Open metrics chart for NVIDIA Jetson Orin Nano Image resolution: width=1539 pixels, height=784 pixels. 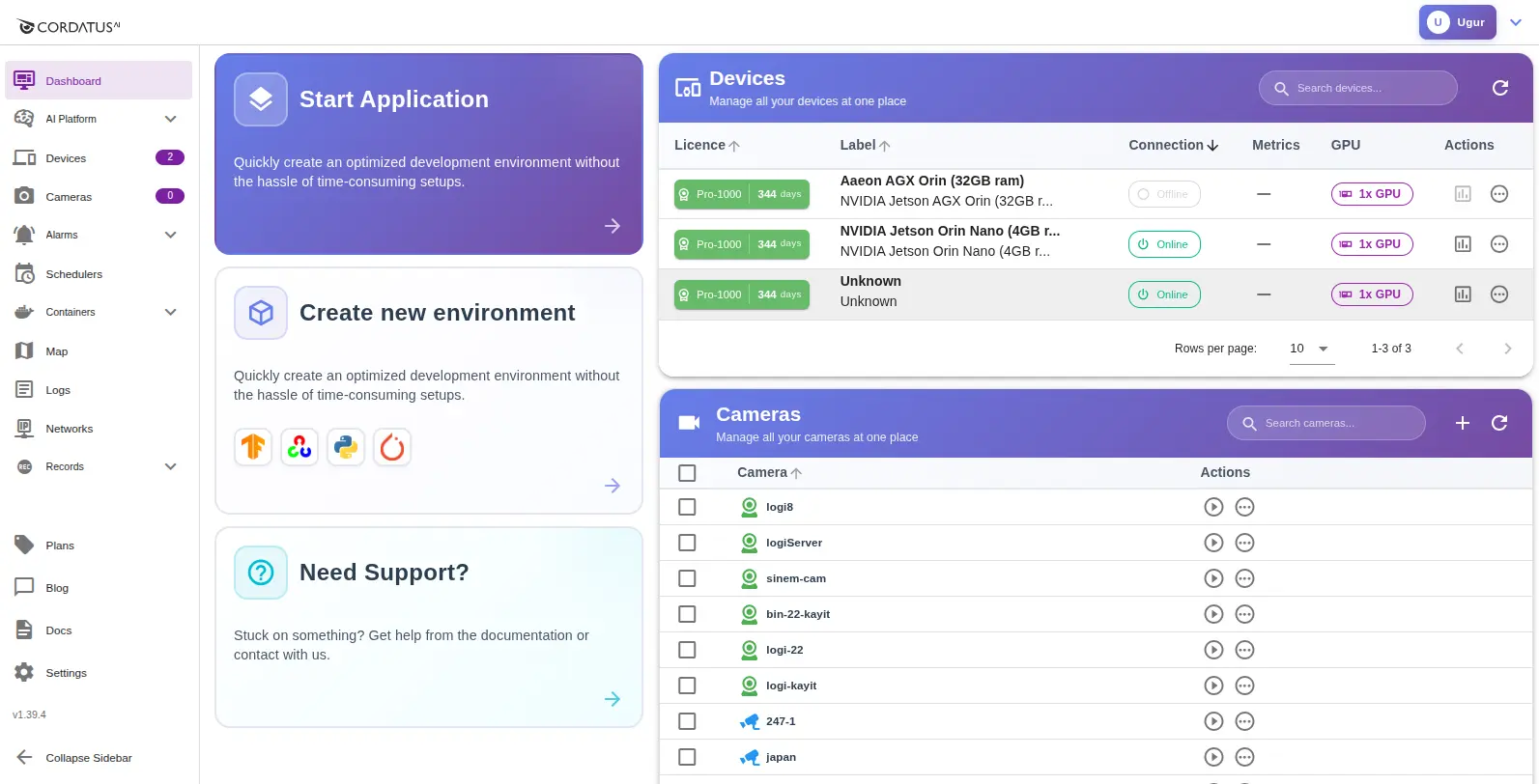click(1463, 244)
